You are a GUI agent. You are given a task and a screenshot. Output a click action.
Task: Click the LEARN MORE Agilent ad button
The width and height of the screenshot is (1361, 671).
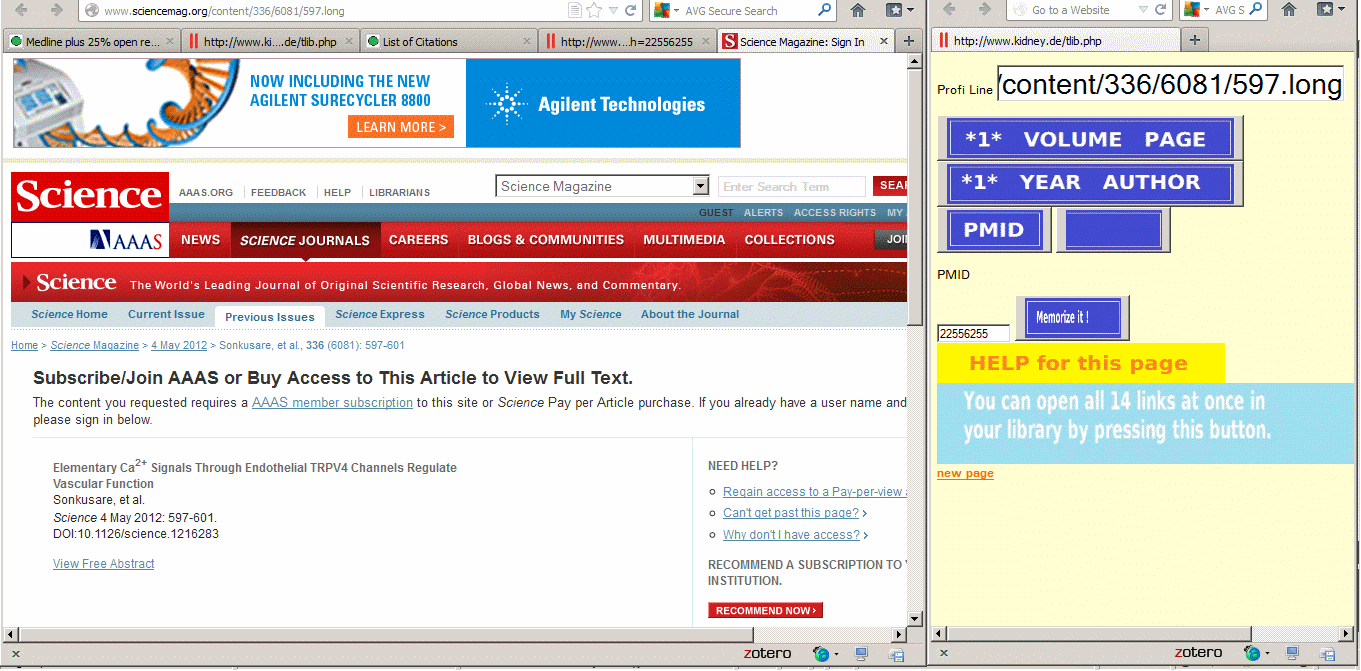tap(401, 127)
